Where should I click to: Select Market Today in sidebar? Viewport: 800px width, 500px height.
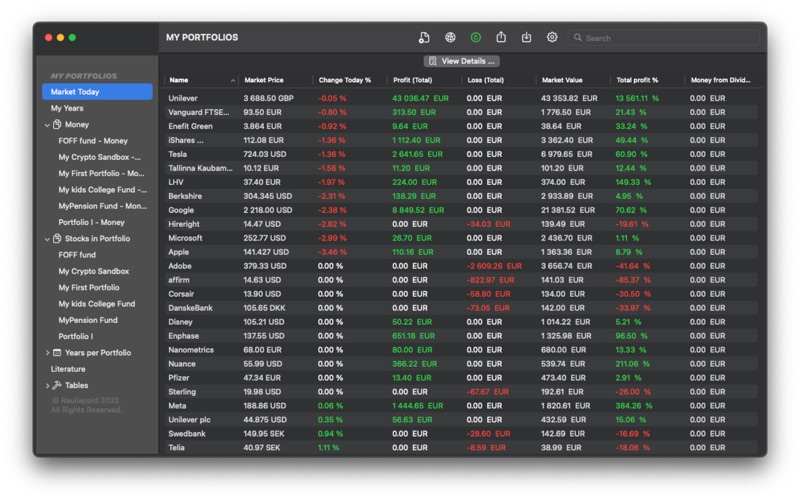tap(97, 92)
